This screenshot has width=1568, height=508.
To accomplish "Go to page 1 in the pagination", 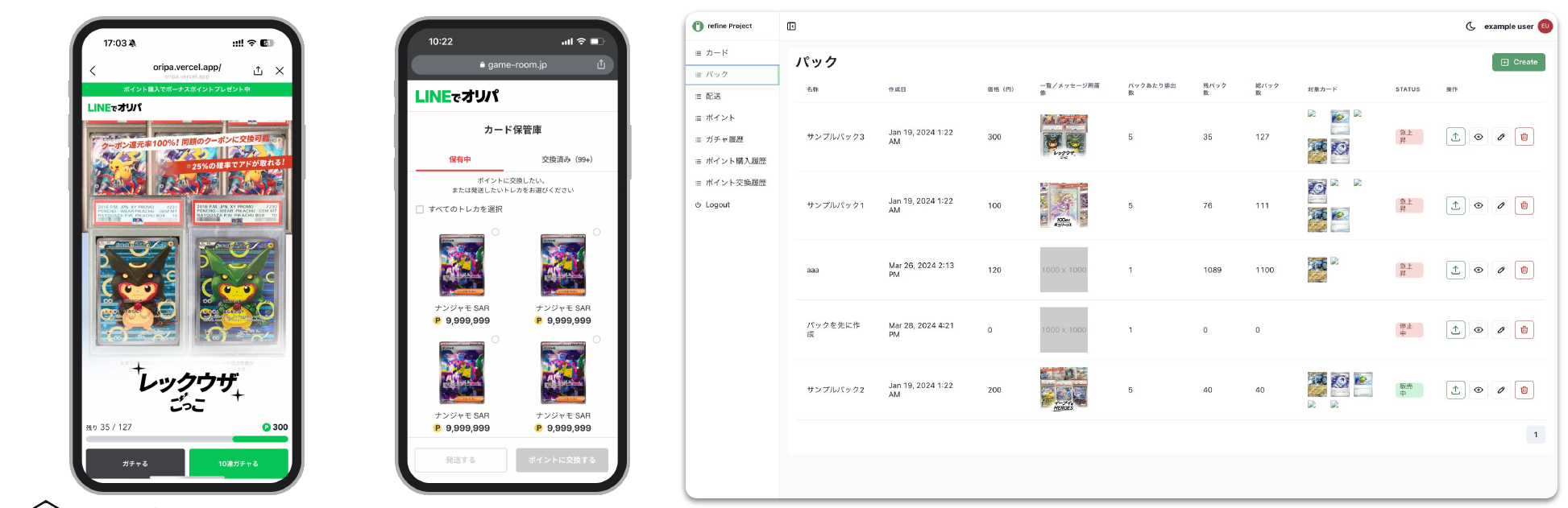I will (x=1535, y=435).
